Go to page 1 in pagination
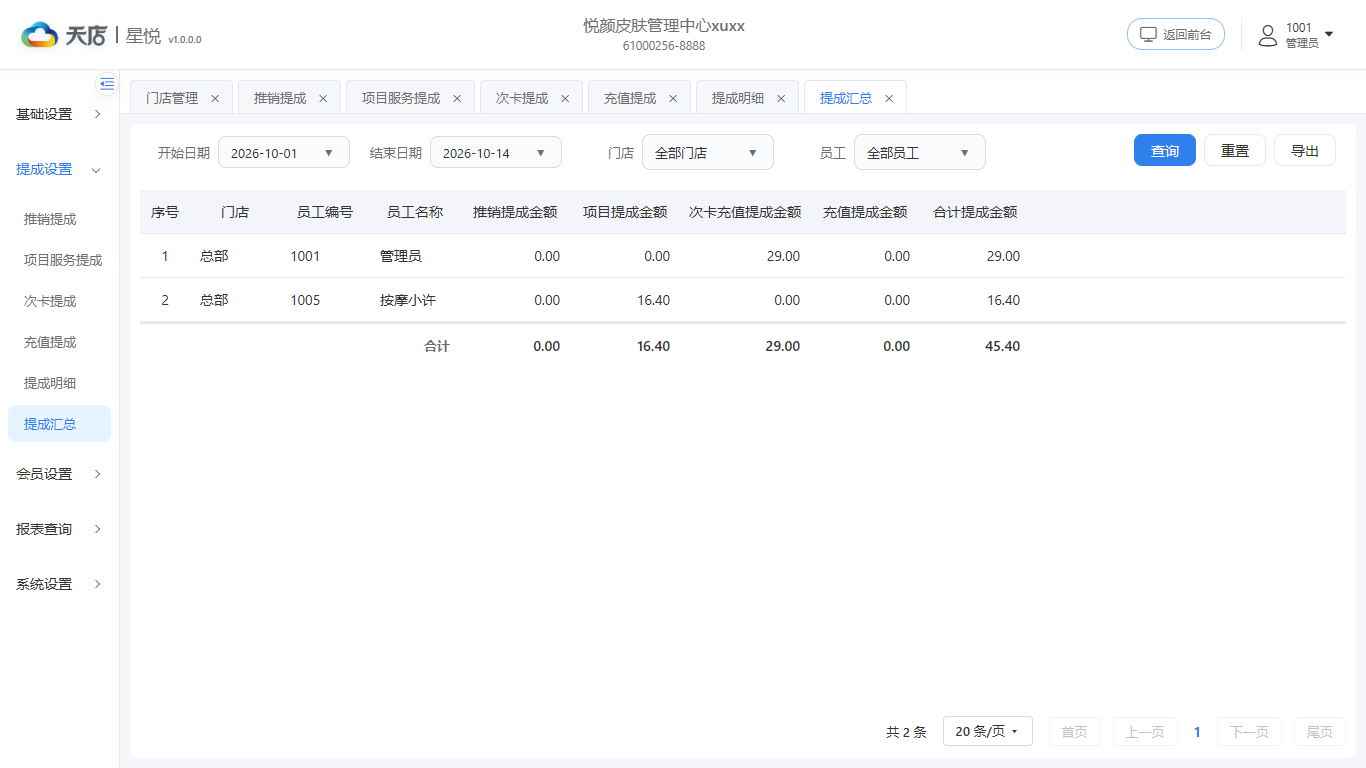Image resolution: width=1366 pixels, height=768 pixels. (1197, 732)
